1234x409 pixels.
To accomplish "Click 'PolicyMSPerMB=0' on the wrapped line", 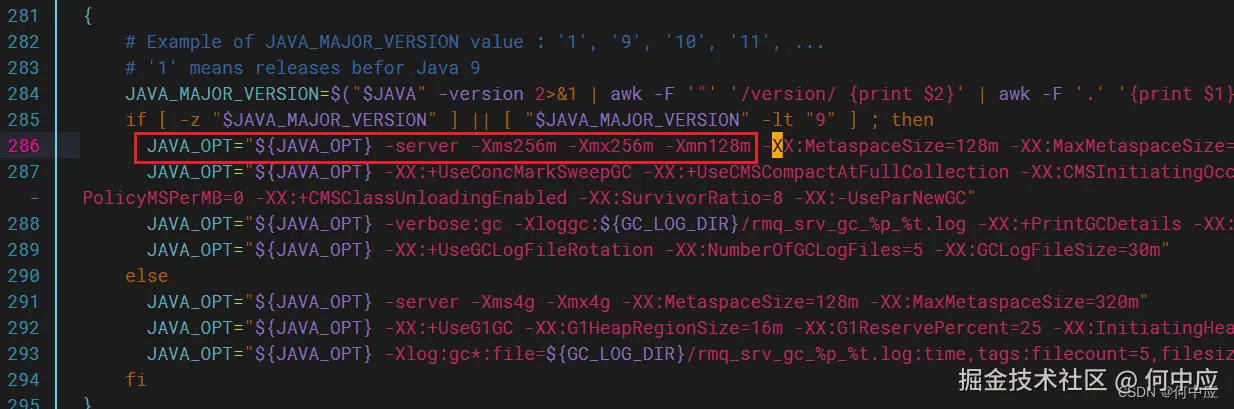I will point(163,198).
